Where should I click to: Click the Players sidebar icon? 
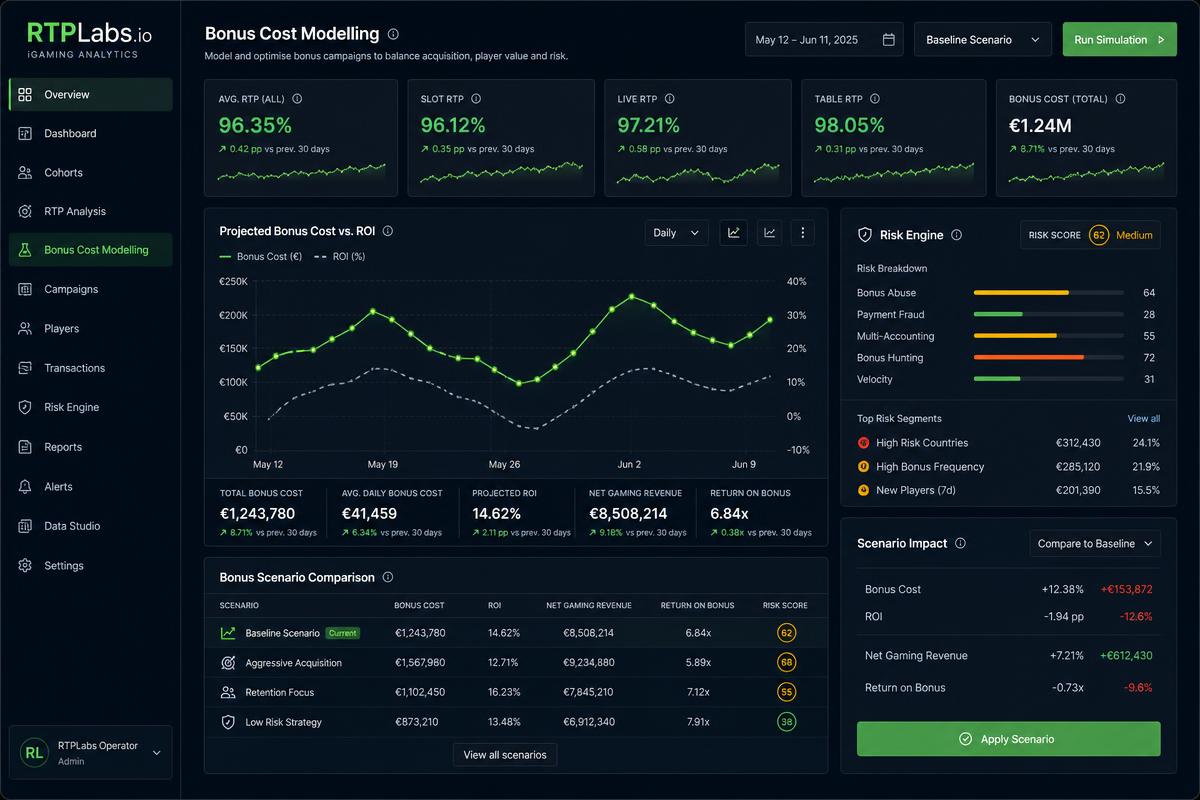click(x=25, y=328)
